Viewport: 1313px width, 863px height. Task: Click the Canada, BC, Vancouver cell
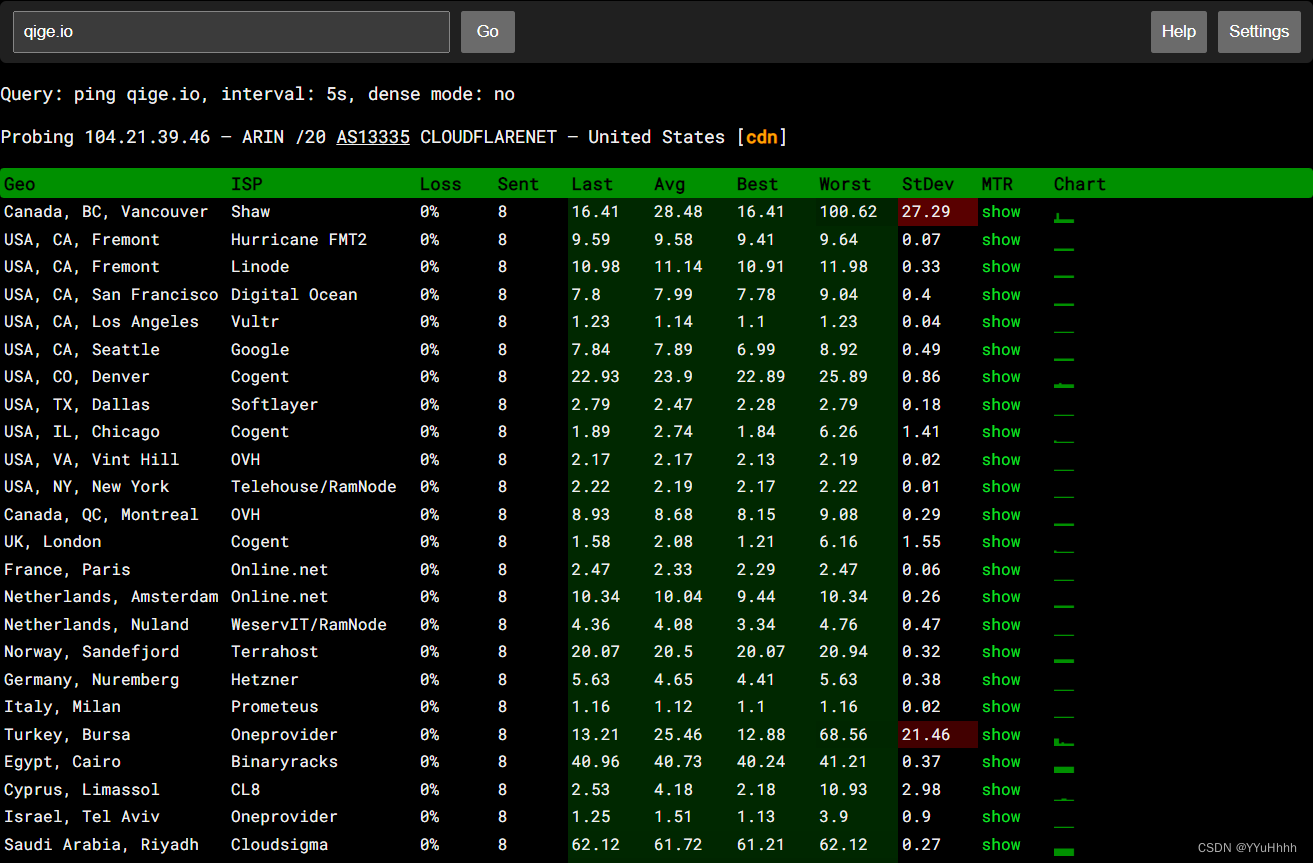[106, 212]
